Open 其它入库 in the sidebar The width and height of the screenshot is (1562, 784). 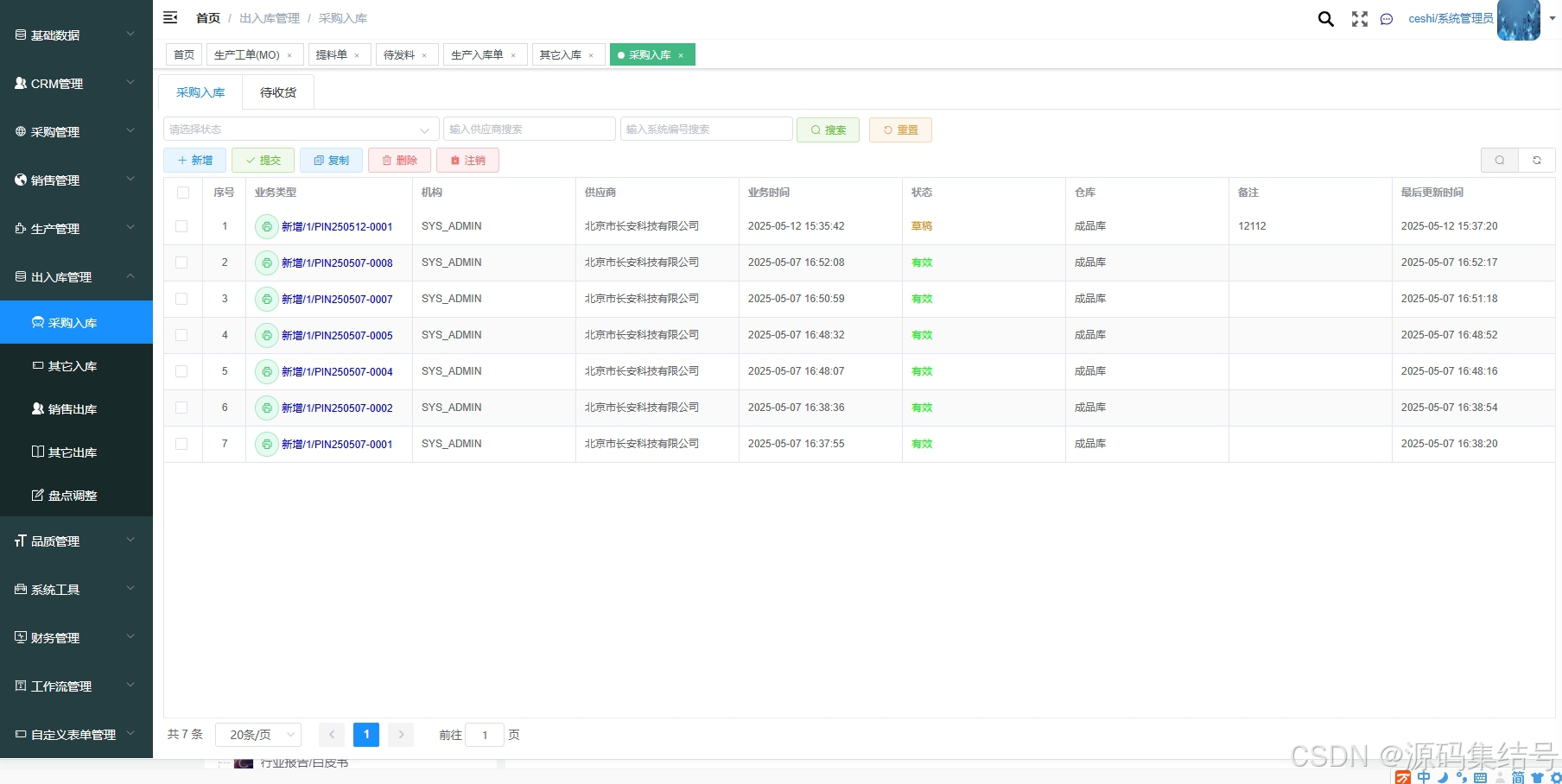76,365
